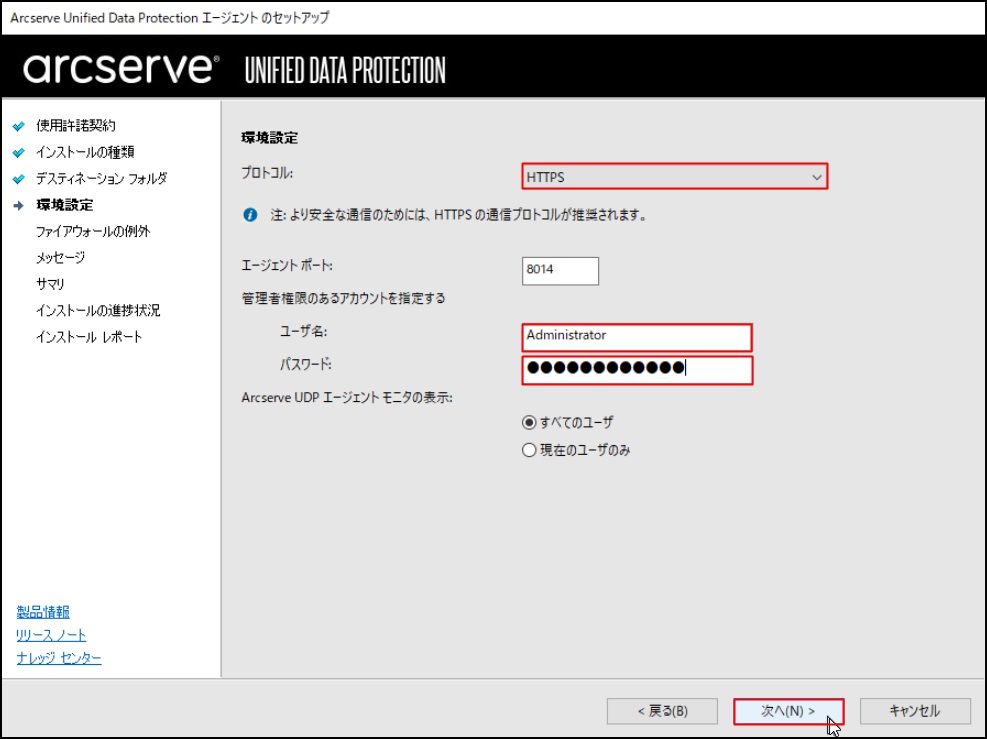This screenshot has height=739, width=987.
Task: Click the blue info icon beside the HTTPS note
Action: (250, 215)
